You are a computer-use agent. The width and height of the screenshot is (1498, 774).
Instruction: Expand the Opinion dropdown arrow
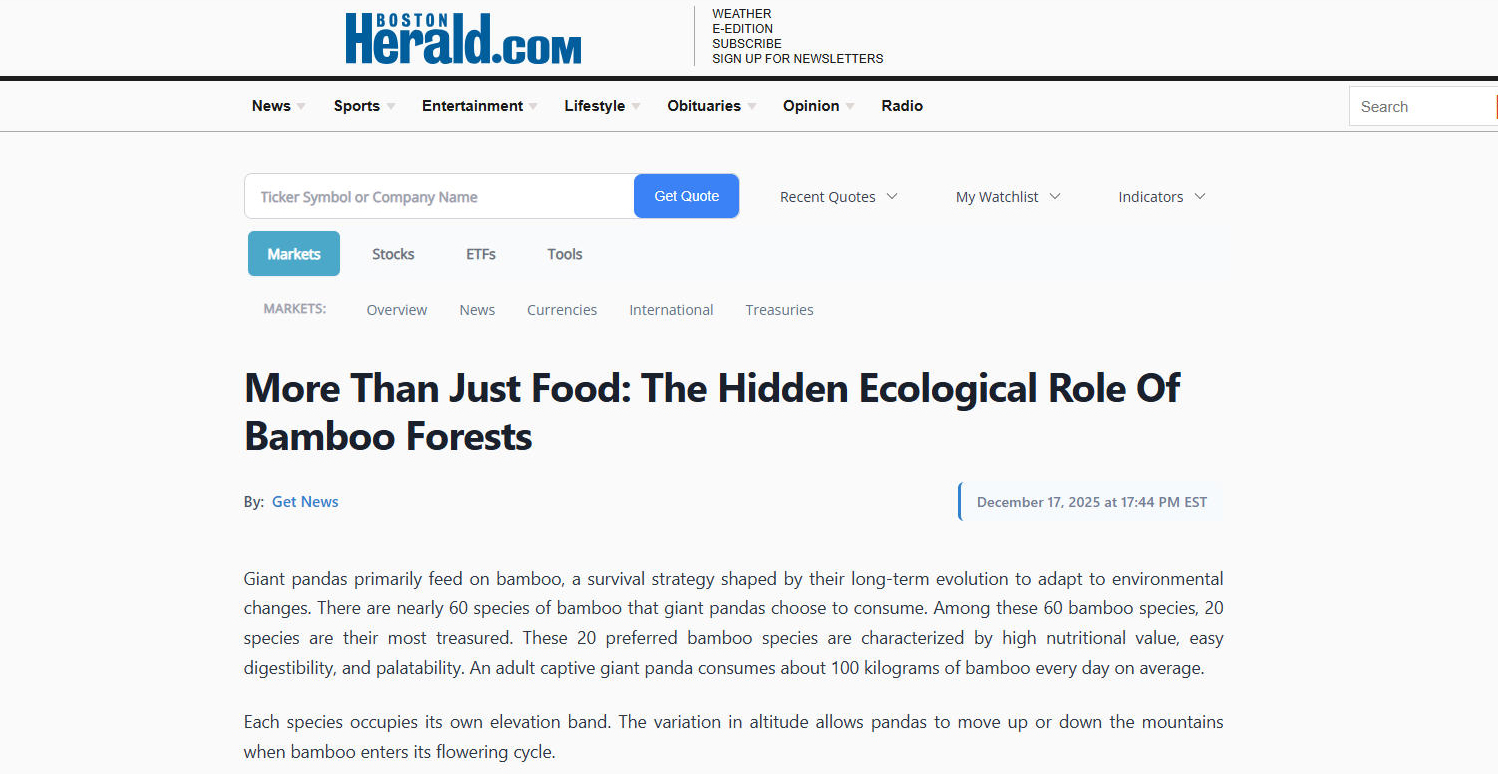point(850,107)
